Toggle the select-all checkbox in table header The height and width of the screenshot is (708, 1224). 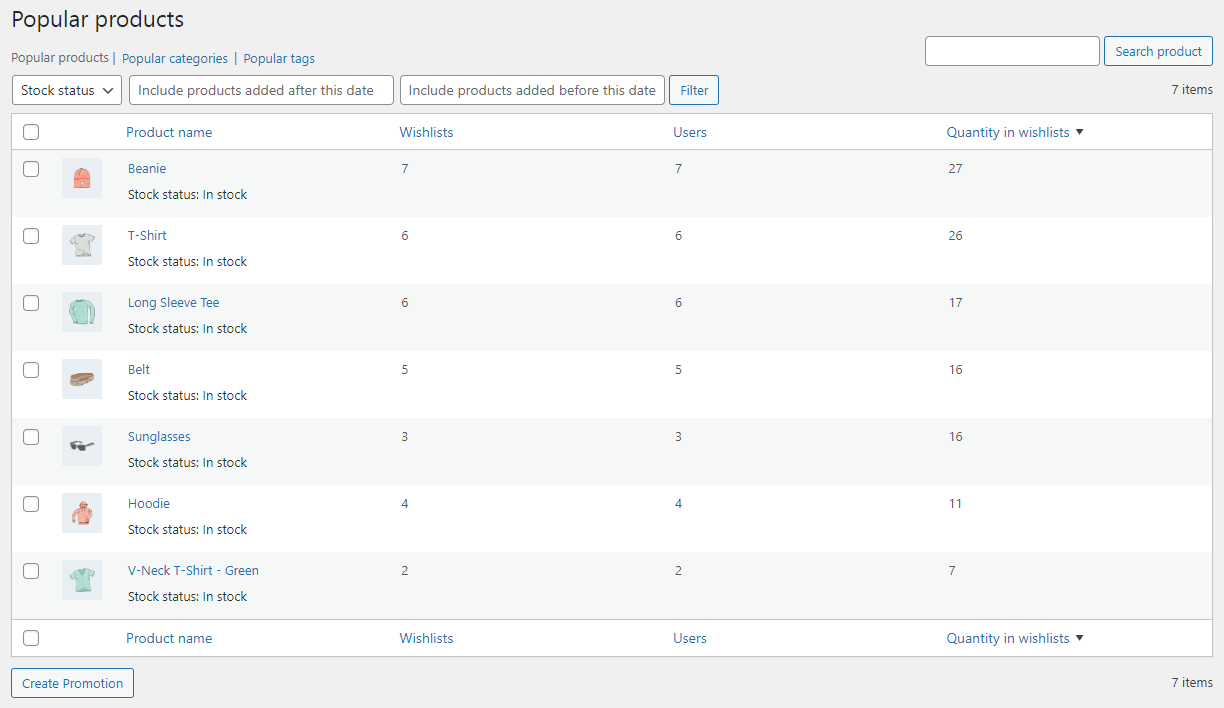coord(31,132)
